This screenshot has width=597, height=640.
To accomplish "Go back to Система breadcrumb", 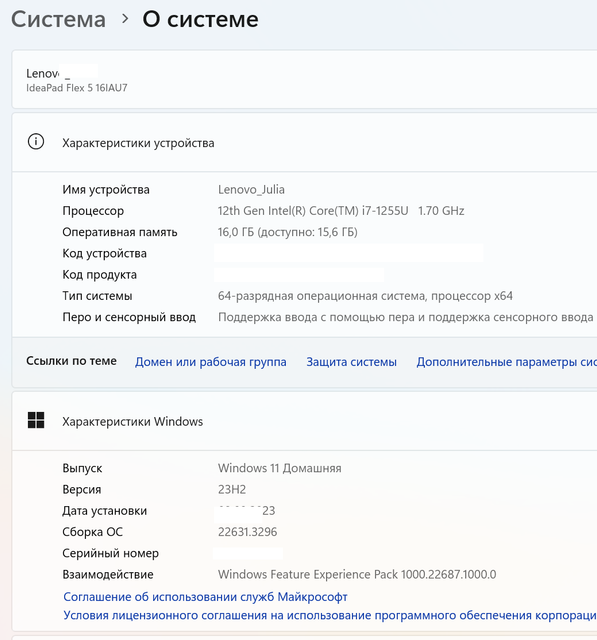I will [58, 19].
